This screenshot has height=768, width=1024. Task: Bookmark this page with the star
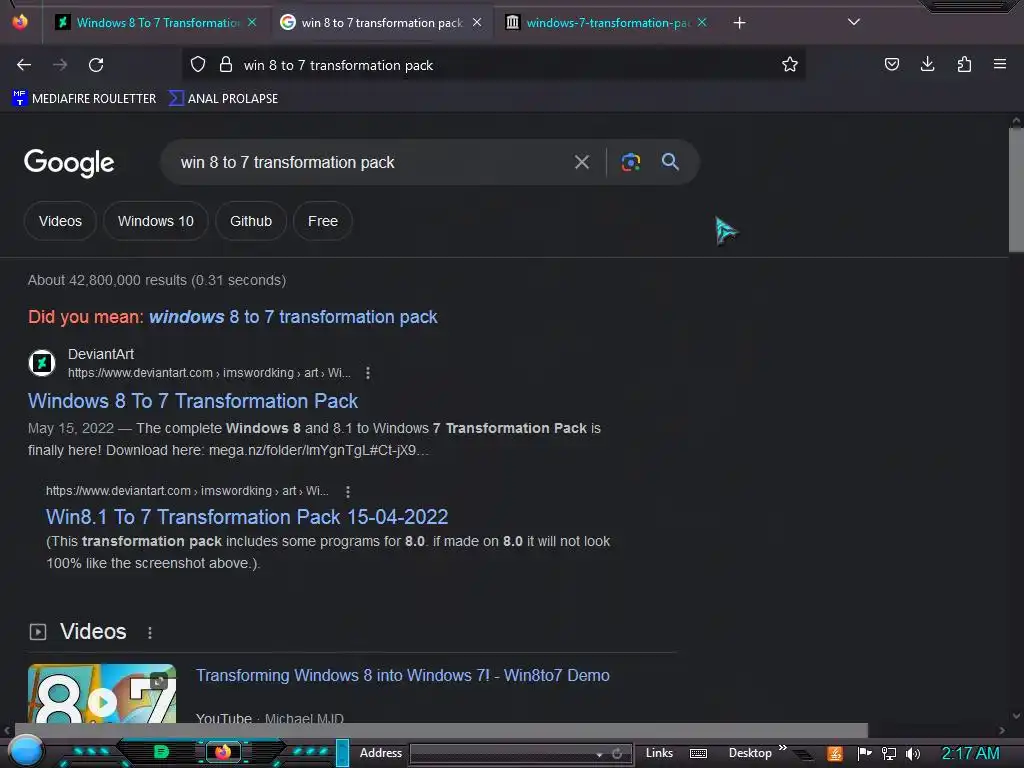[x=790, y=65]
